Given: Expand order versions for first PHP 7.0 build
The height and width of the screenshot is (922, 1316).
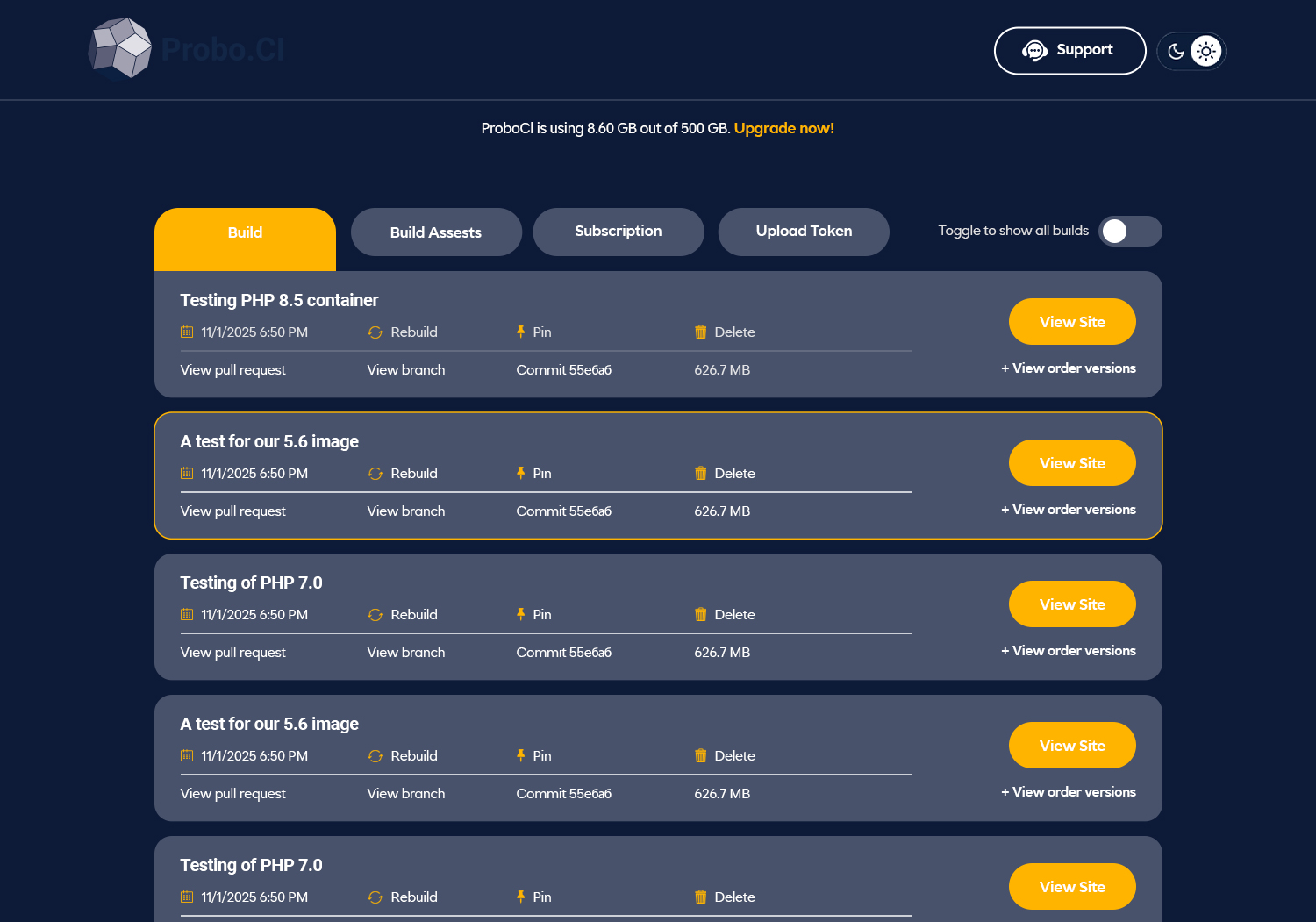Looking at the screenshot, I should tap(1069, 651).
